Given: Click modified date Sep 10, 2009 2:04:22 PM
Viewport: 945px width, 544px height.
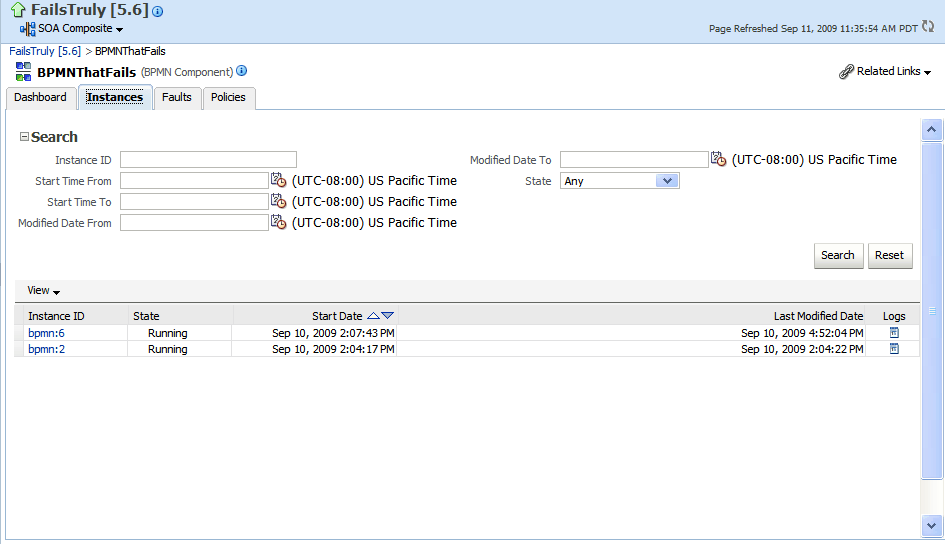Looking at the screenshot, I should coord(802,349).
